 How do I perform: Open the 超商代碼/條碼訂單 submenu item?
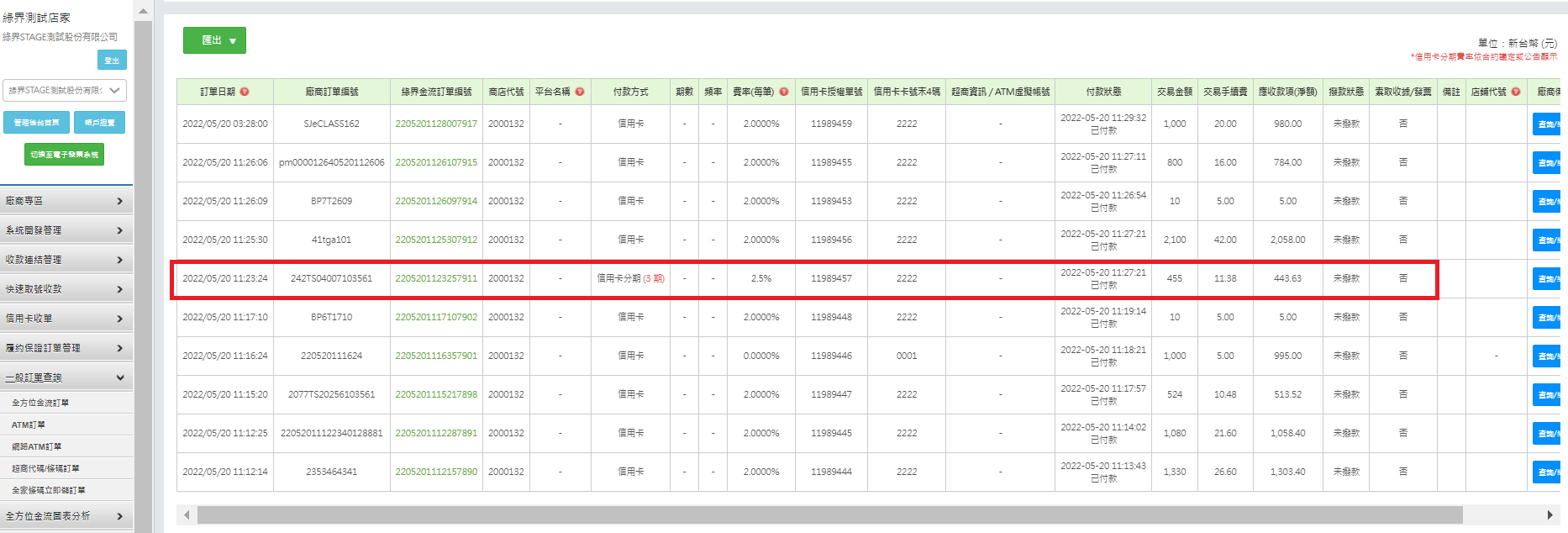45,468
